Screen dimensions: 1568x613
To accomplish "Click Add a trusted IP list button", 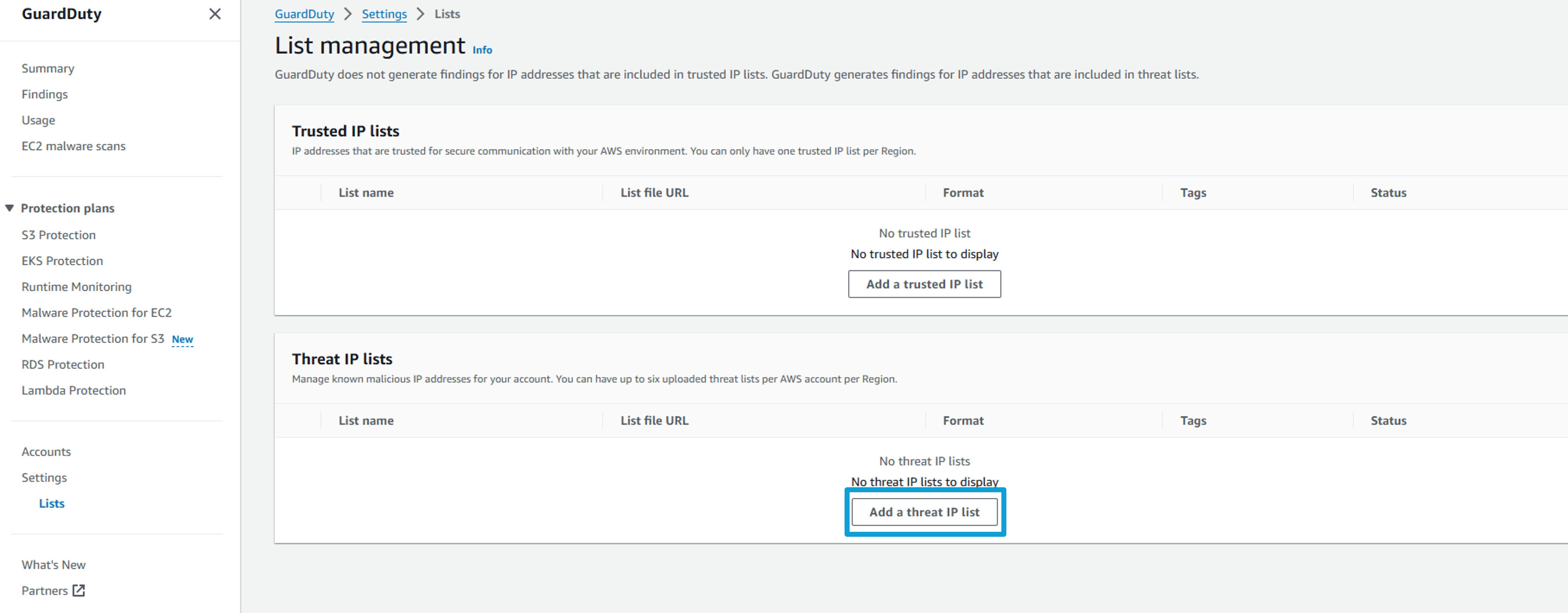I will 925,284.
